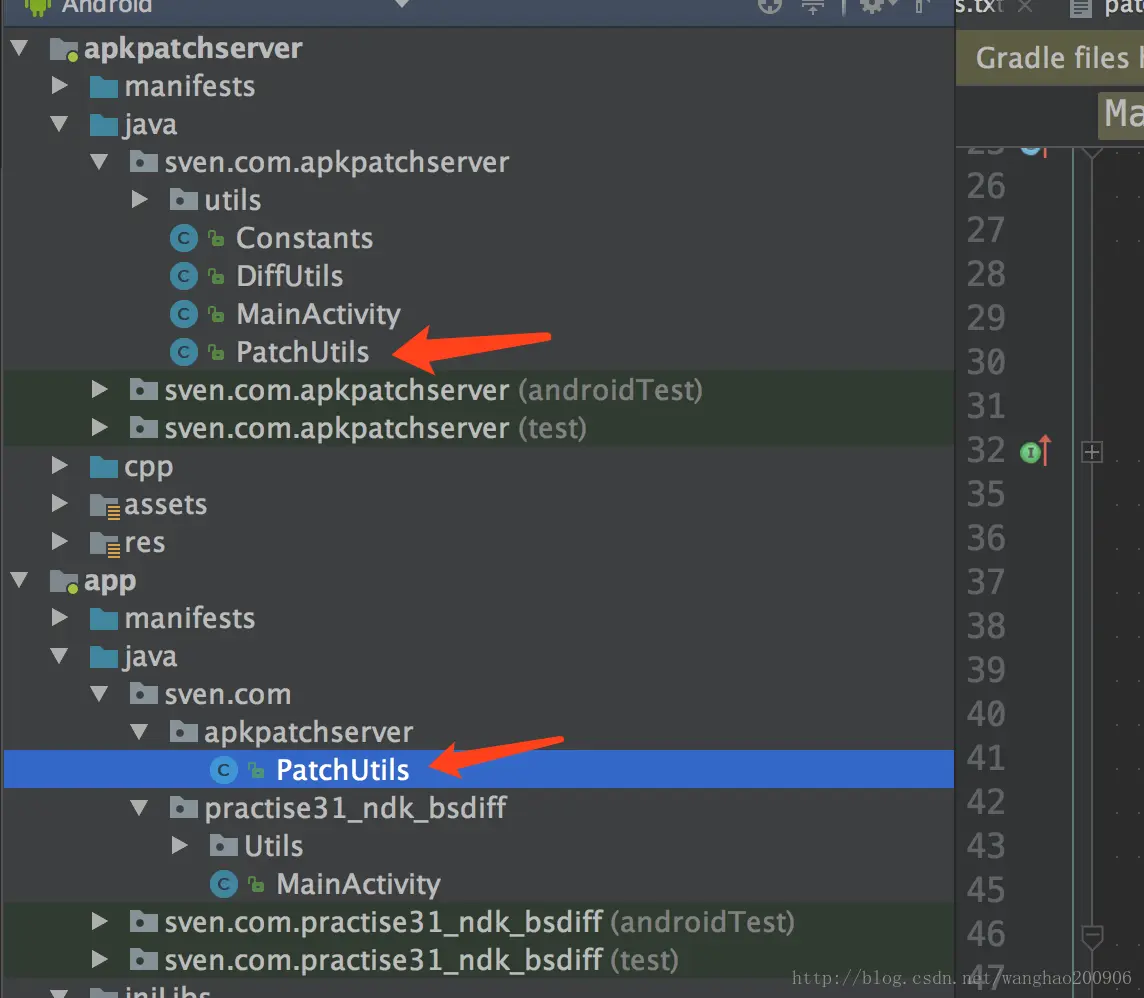Click the capitalized Utils package icon

pos(224,846)
